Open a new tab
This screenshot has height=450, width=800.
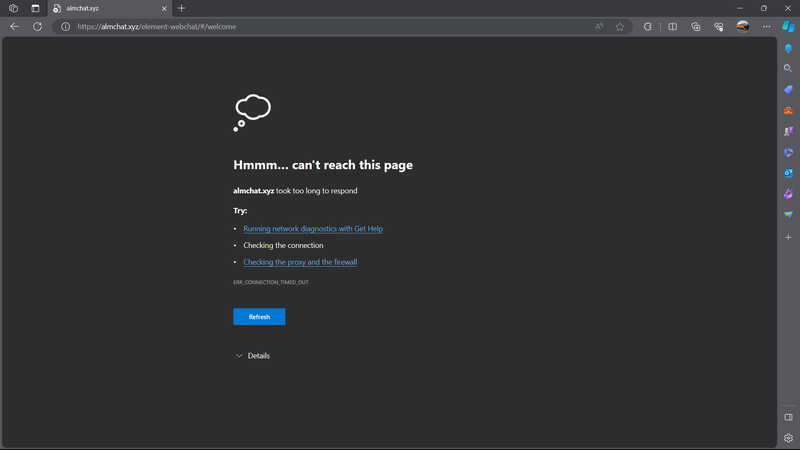tap(181, 8)
